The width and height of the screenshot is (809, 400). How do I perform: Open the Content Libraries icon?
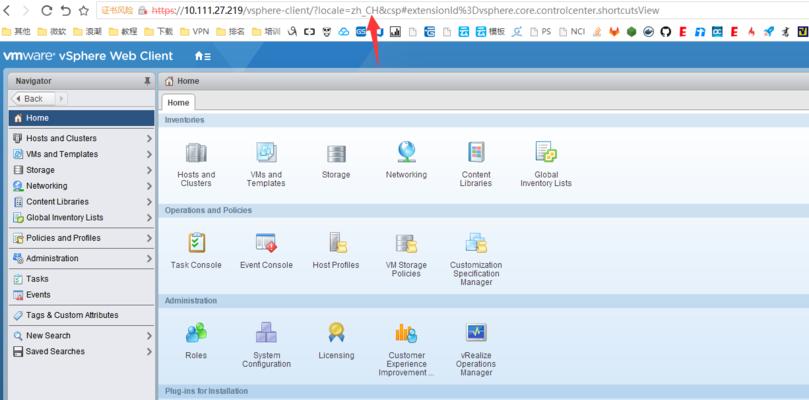(476, 152)
